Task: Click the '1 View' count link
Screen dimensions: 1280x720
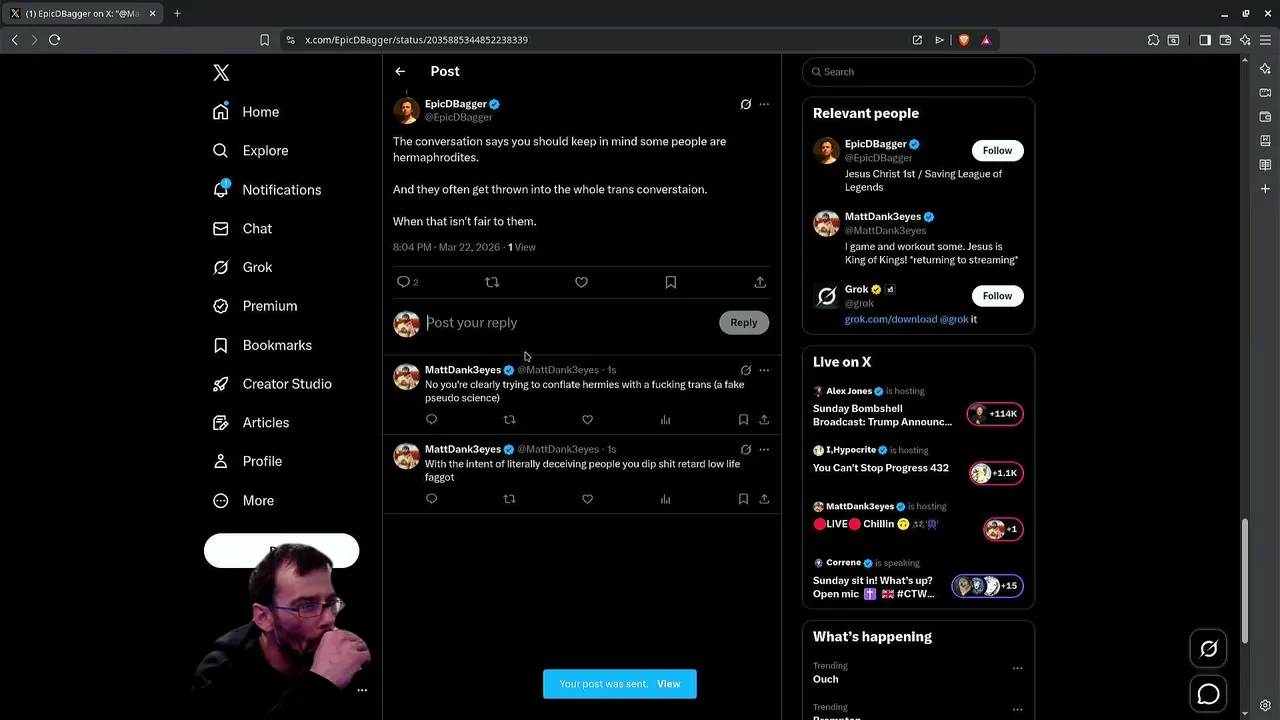Action: pyautogui.click(x=522, y=247)
